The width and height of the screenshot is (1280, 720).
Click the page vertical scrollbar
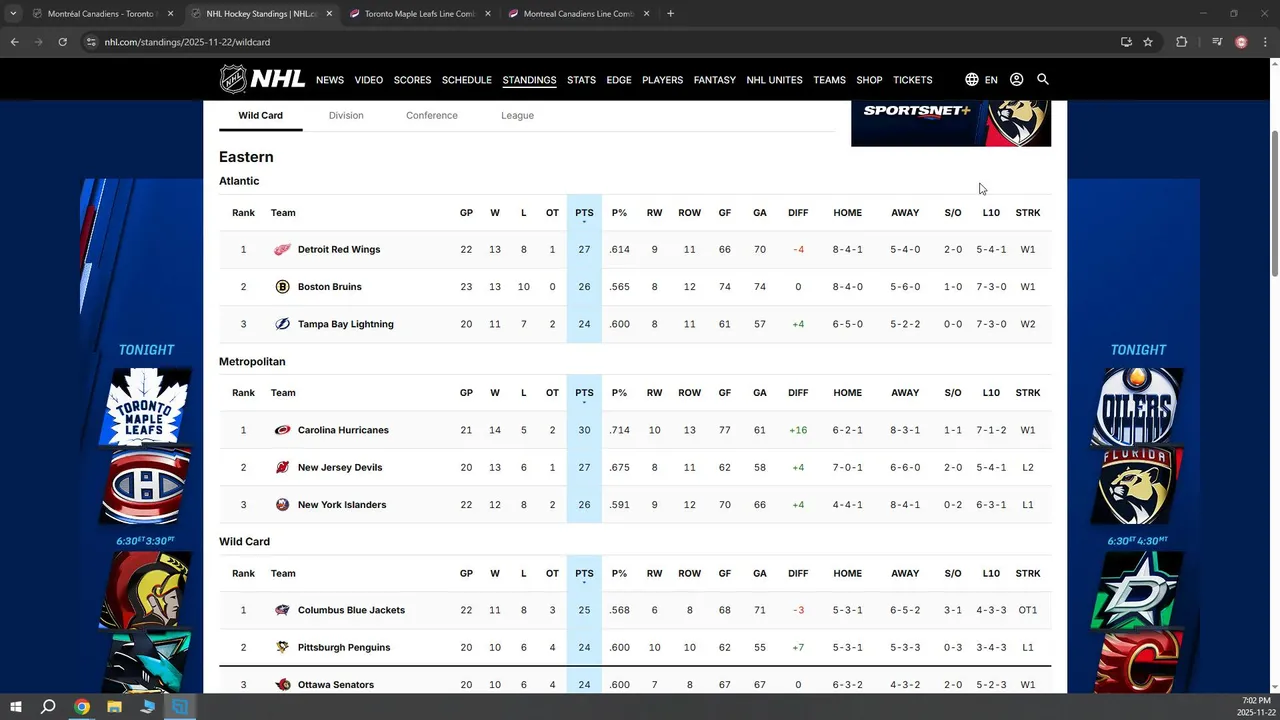point(1274,204)
